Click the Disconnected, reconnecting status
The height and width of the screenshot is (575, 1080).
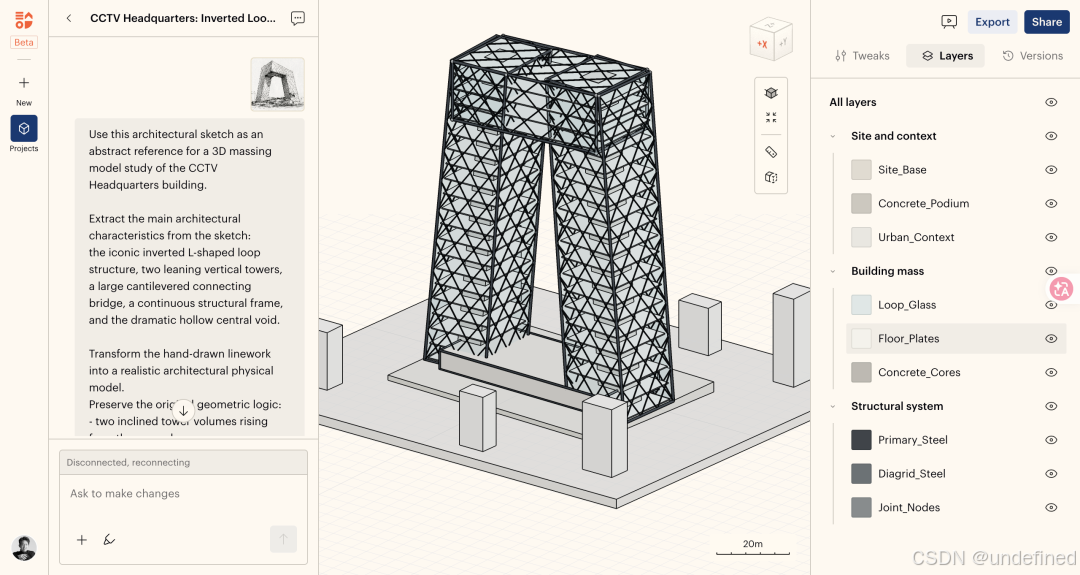128,463
